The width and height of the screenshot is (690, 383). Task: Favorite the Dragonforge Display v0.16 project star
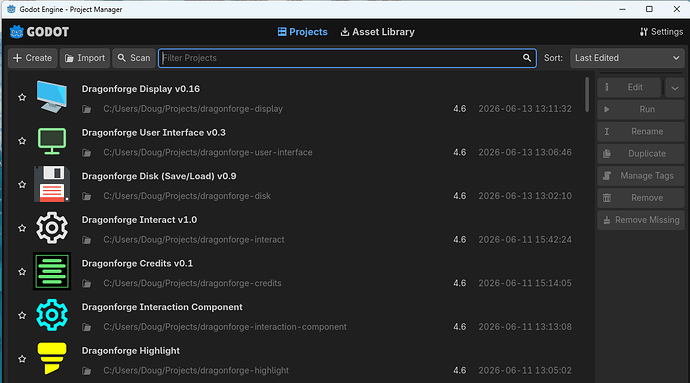point(22,97)
